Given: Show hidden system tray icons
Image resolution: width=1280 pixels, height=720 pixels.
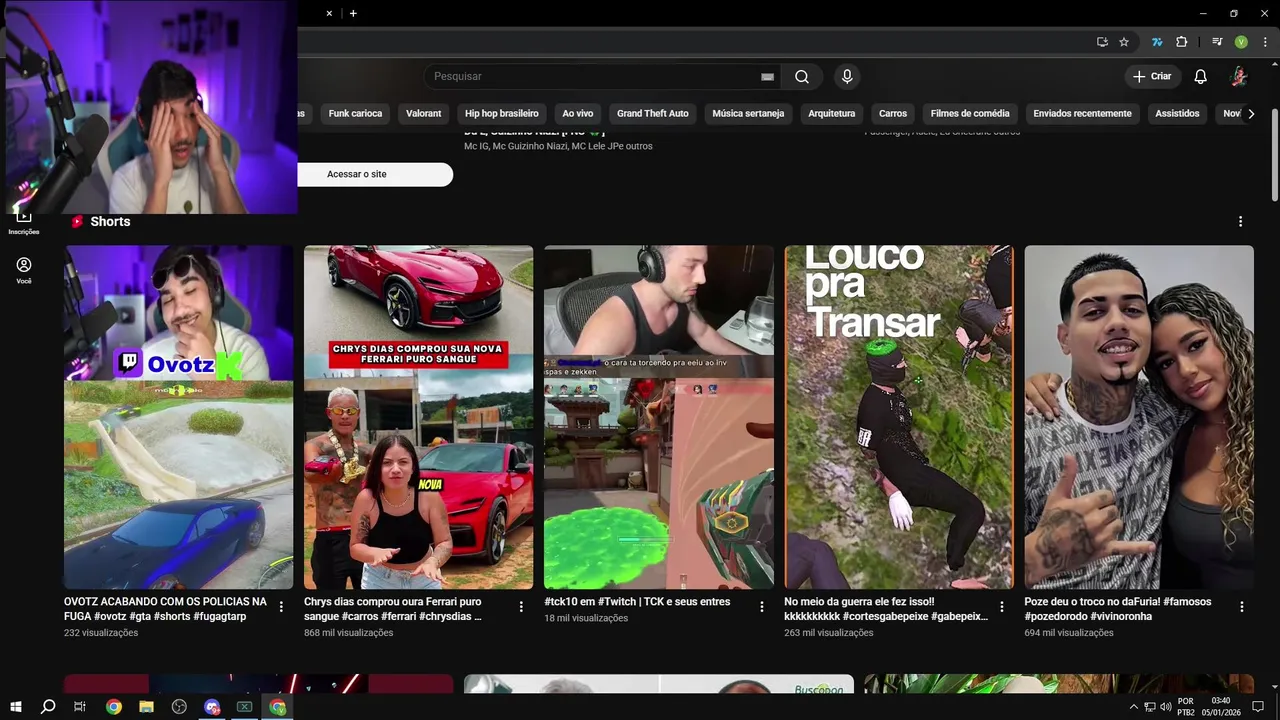Looking at the screenshot, I should click(x=1133, y=707).
